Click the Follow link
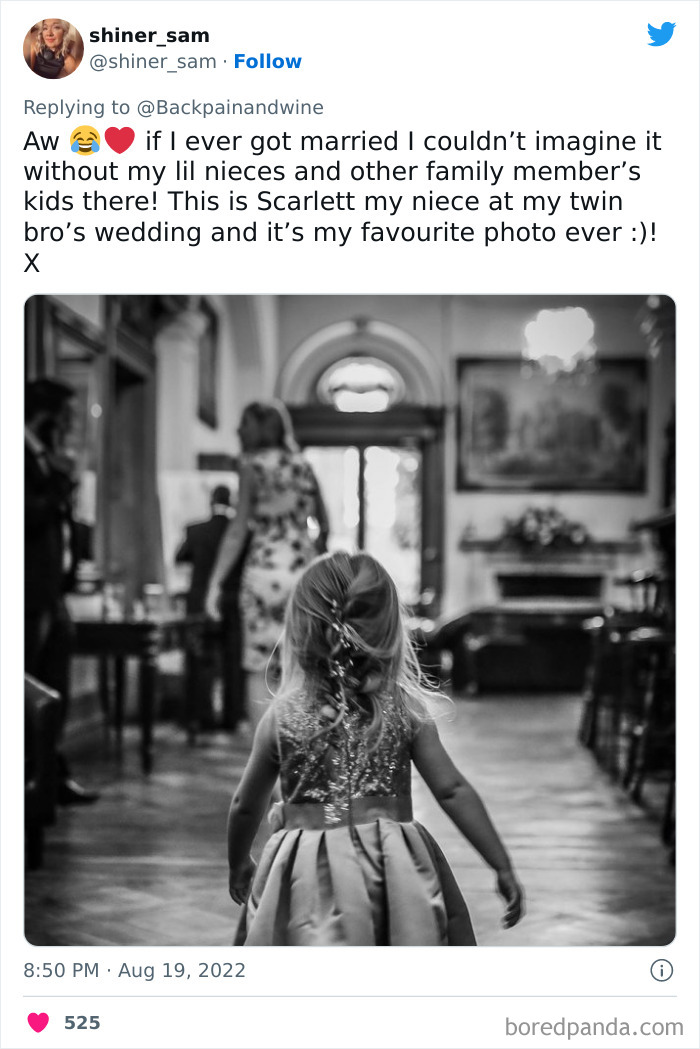This screenshot has height=1049, width=700. pyautogui.click(x=268, y=62)
